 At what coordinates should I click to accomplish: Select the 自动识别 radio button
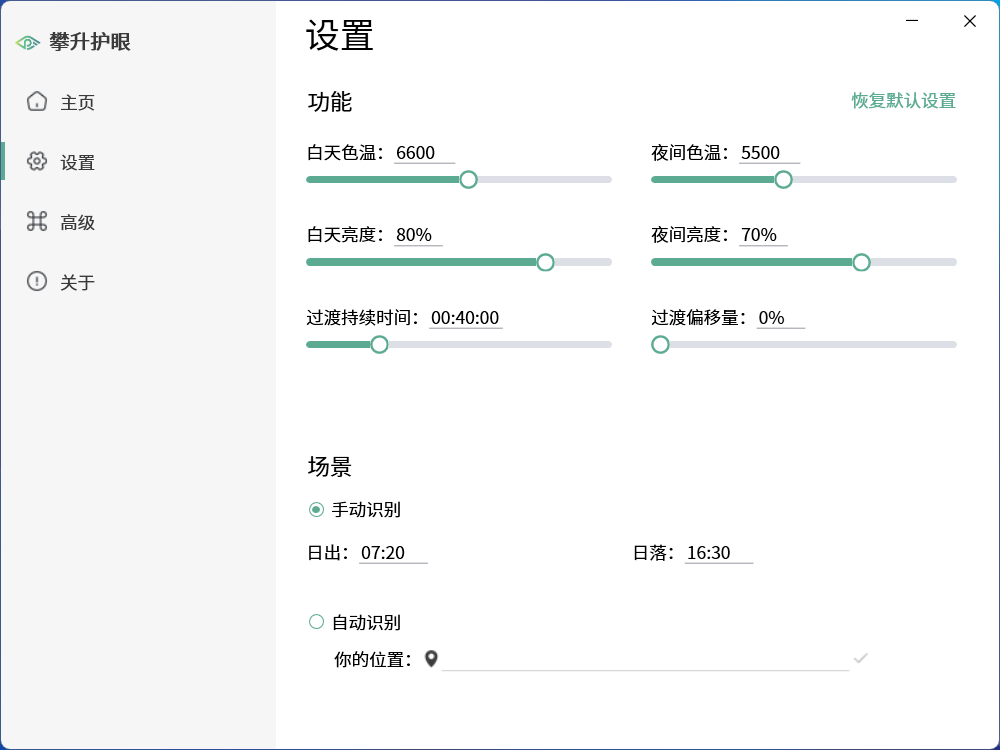coord(317,622)
